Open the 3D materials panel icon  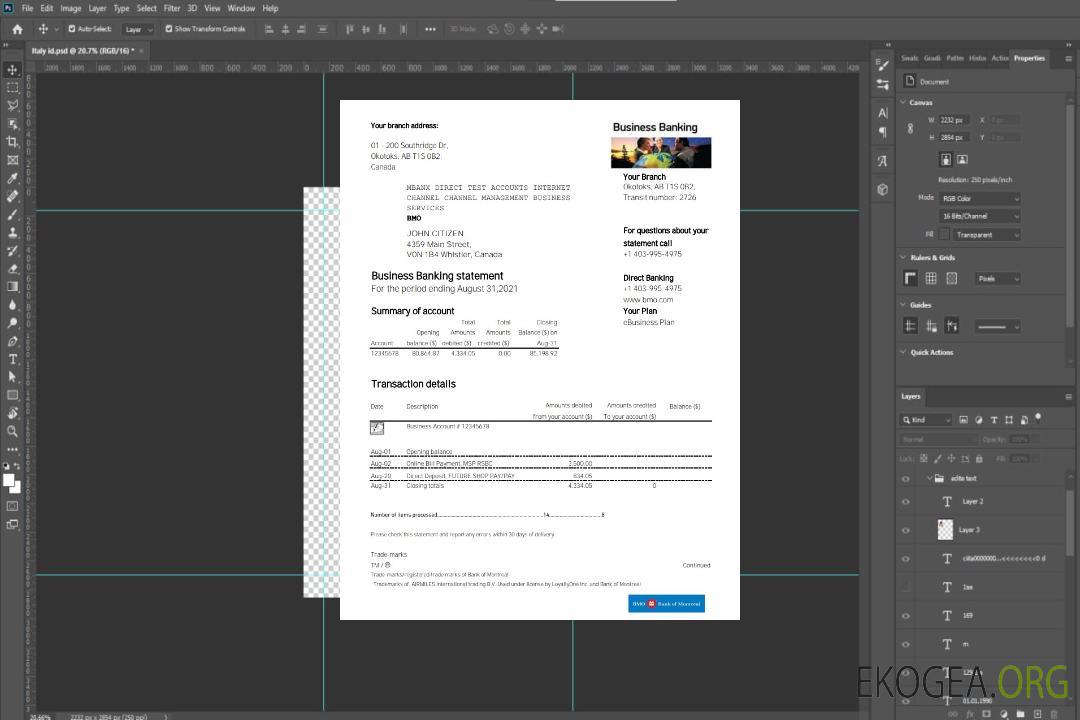882,189
